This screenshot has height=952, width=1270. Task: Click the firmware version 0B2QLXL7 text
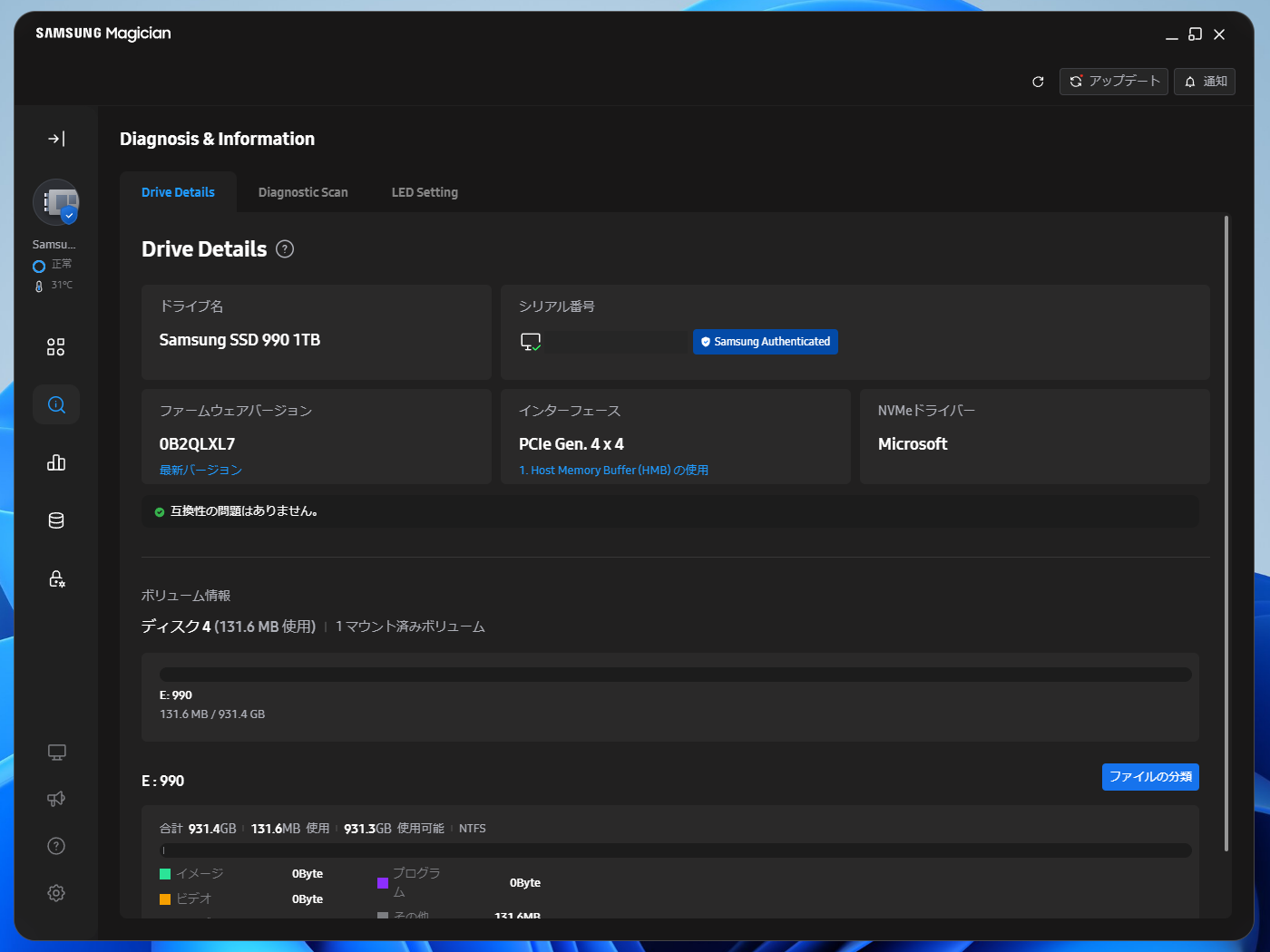197,444
